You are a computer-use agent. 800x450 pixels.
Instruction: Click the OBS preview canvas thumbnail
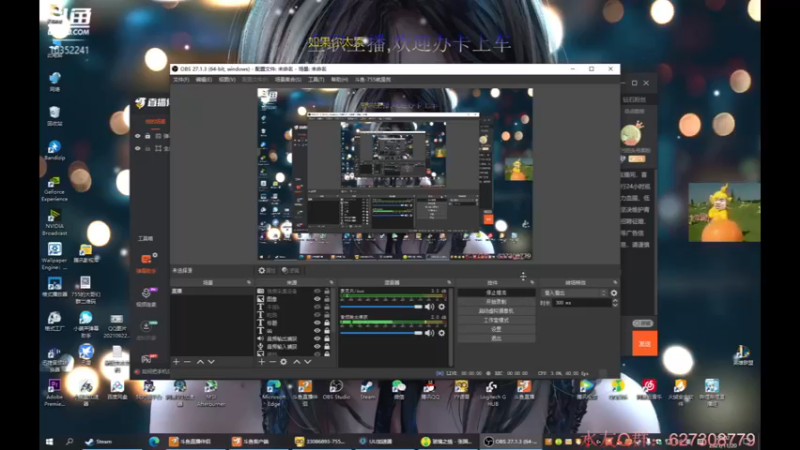[395, 174]
